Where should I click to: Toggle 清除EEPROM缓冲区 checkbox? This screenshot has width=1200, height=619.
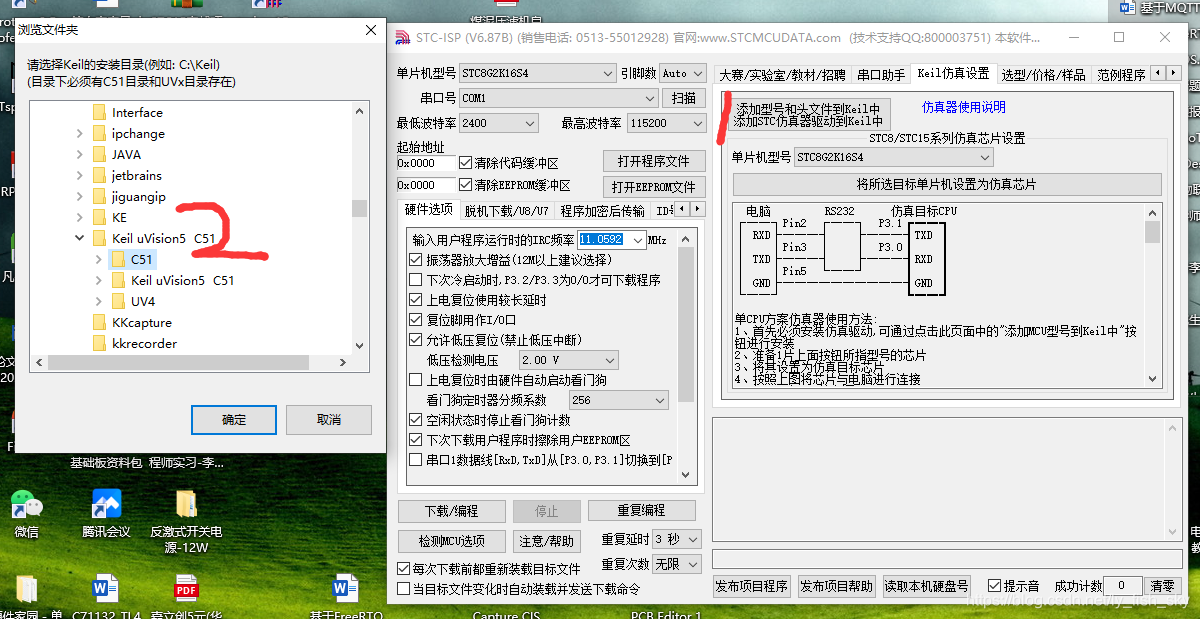[x=465, y=185]
